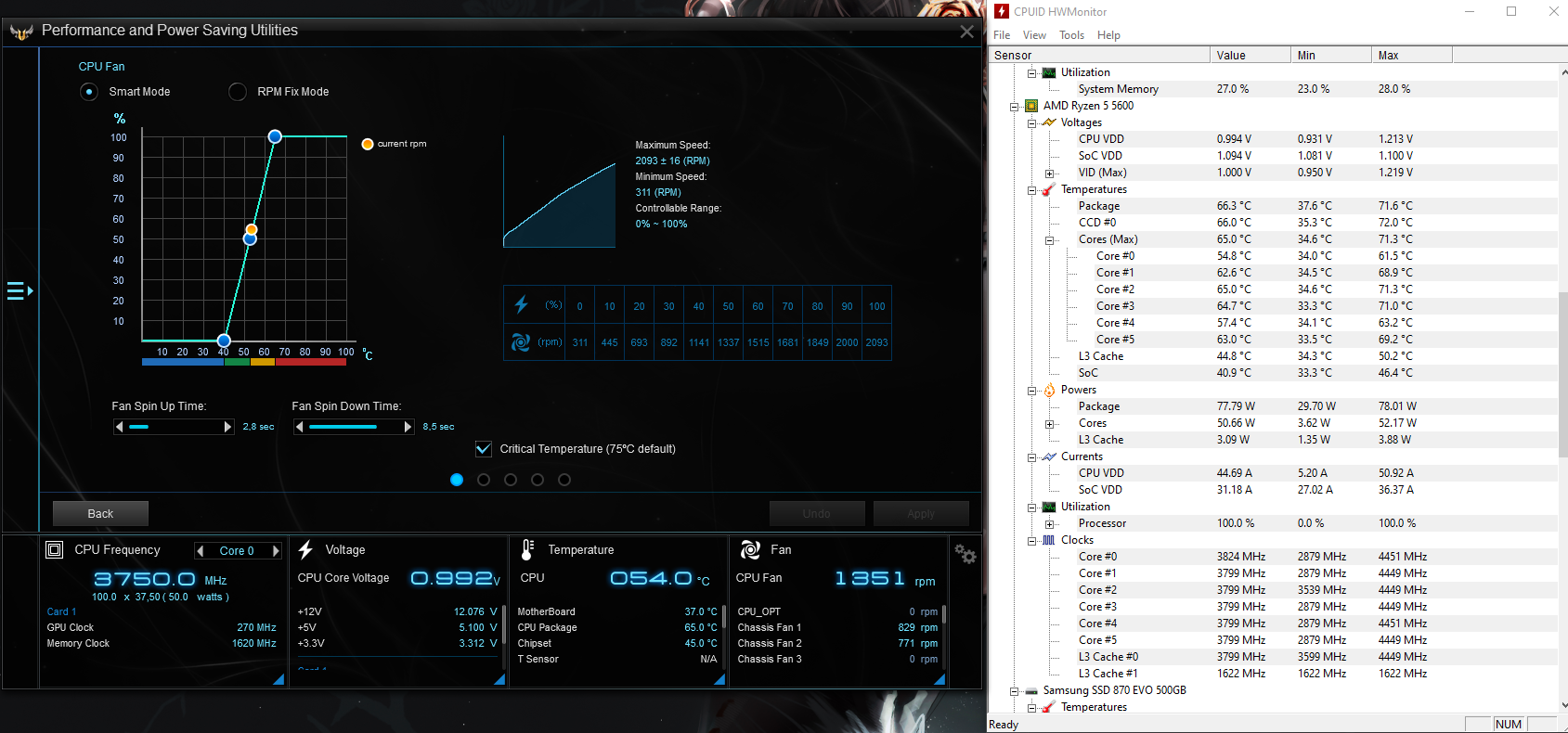
Task: Switch to the fifth page indicator dot
Action: click(x=564, y=480)
